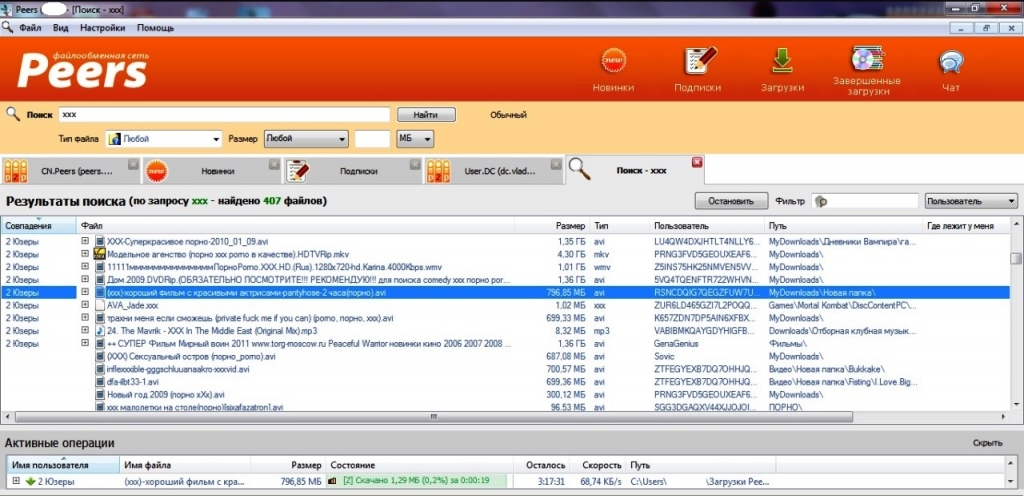Expand the Дом.2009.DVDRip result row
The height and width of the screenshot is (496, 1024).
86,280
